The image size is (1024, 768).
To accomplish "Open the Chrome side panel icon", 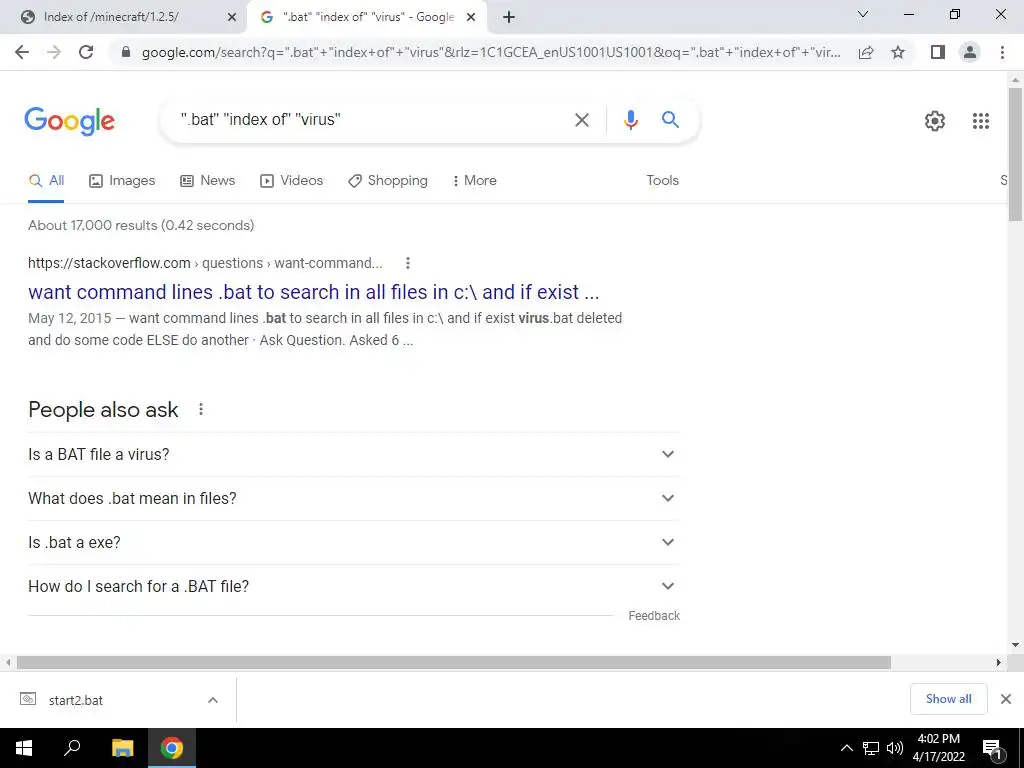I will [938, 52].
